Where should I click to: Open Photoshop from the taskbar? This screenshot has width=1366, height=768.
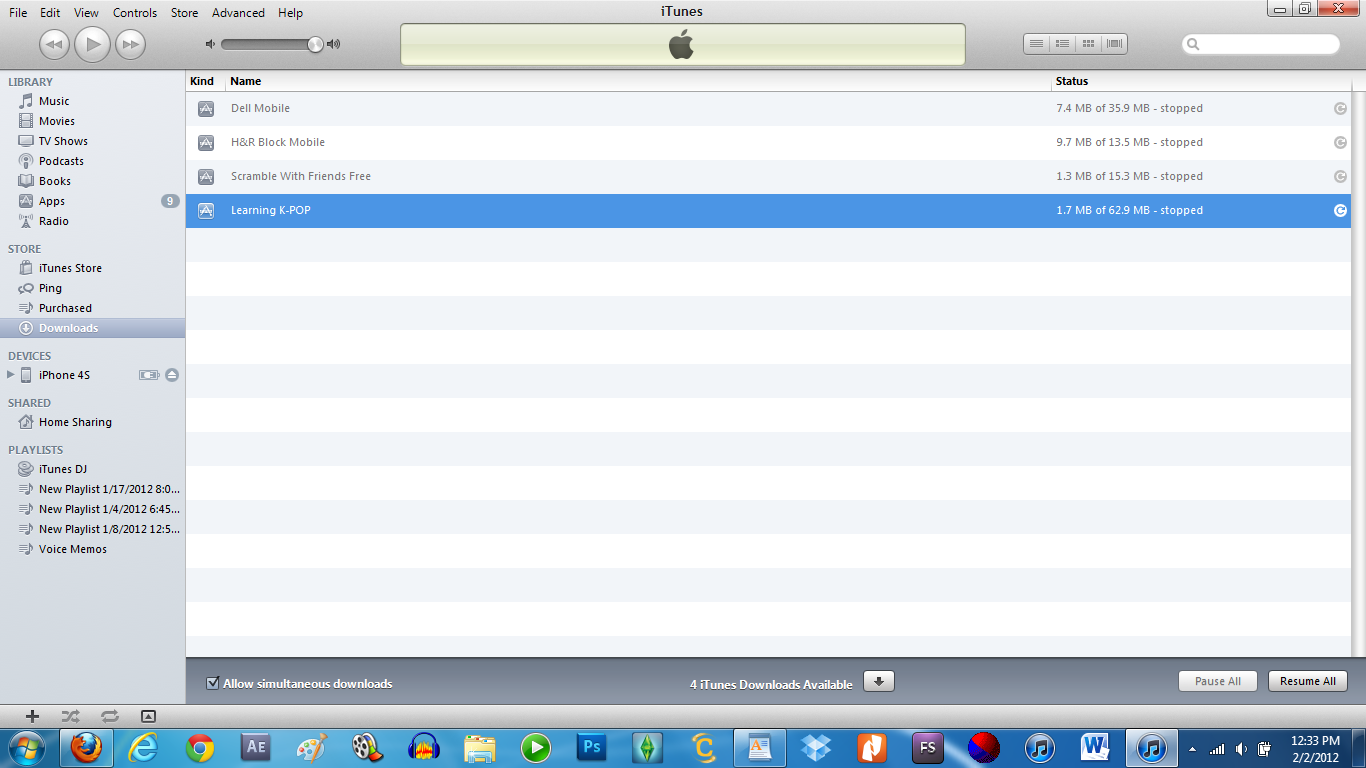(591, 747)
